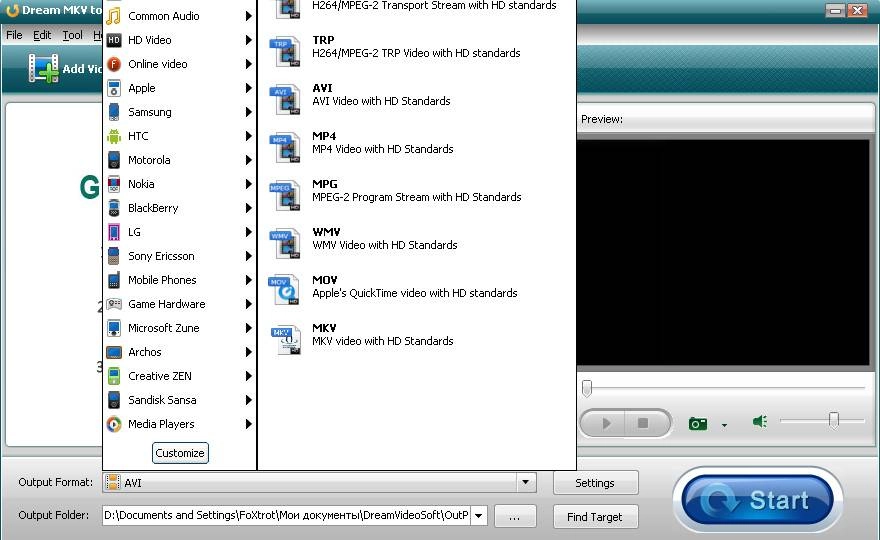The width and height of the screenshot is (880, 540).
Task: Click the Sony Ericsson phone icon
Action: (x=114, y=256)
